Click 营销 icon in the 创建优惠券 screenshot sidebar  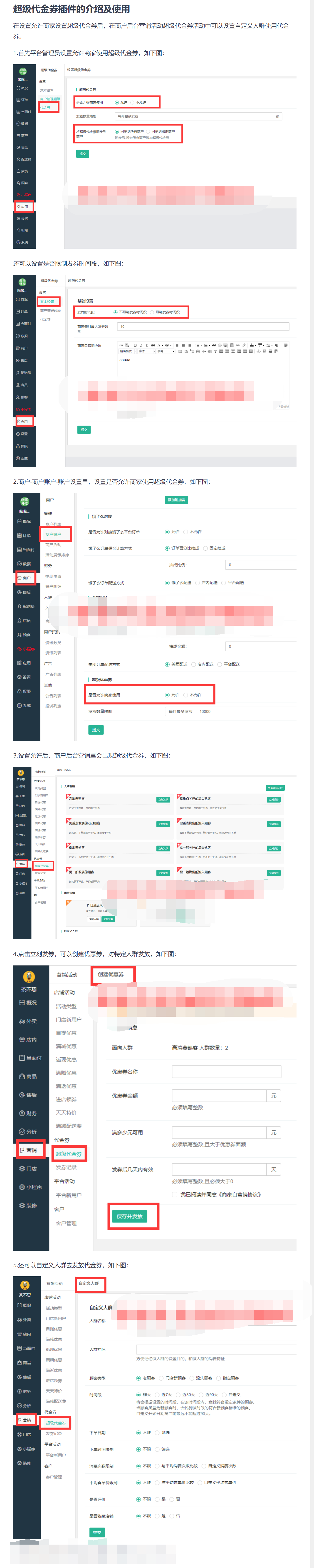[22, 1150]
